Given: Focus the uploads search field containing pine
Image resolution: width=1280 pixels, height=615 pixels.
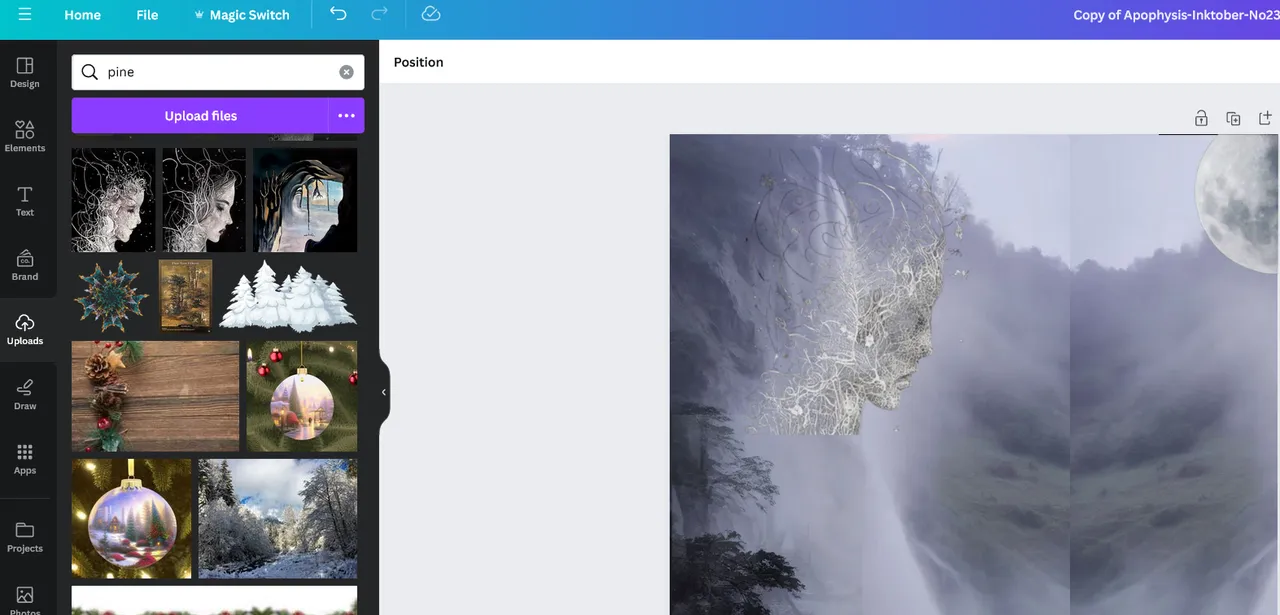Looking at the screenshot, I should coord(218,72).
